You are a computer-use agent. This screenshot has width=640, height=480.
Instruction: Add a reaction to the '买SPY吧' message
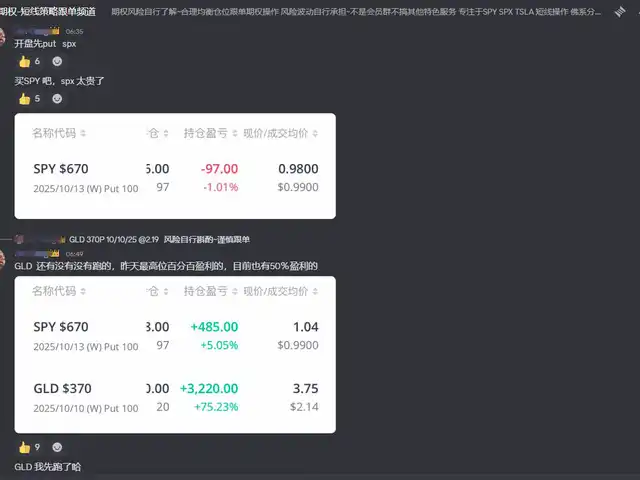click(x=57, y=98)
